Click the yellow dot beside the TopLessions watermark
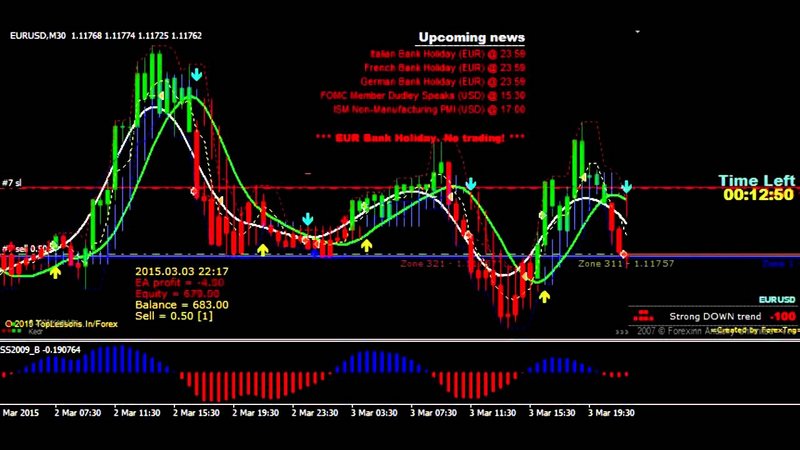Screen dimensions: 800x450 tap(8, 324)
